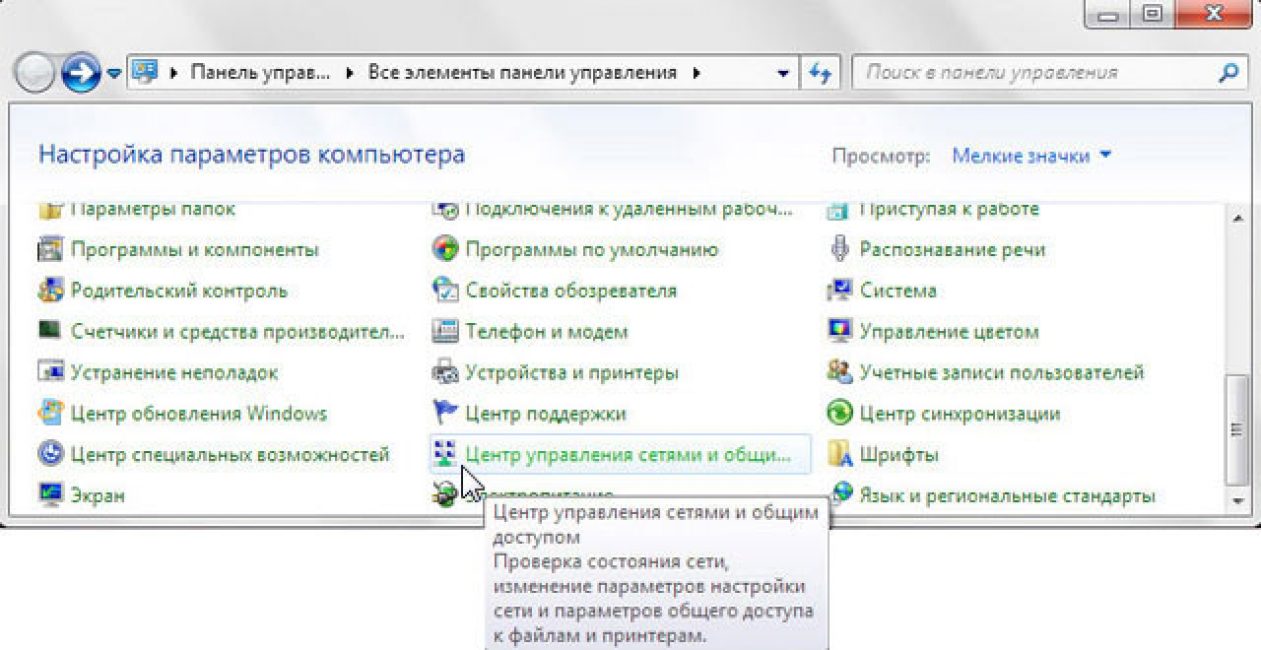Open Центр поддержки flag icon

click(445, 413)
